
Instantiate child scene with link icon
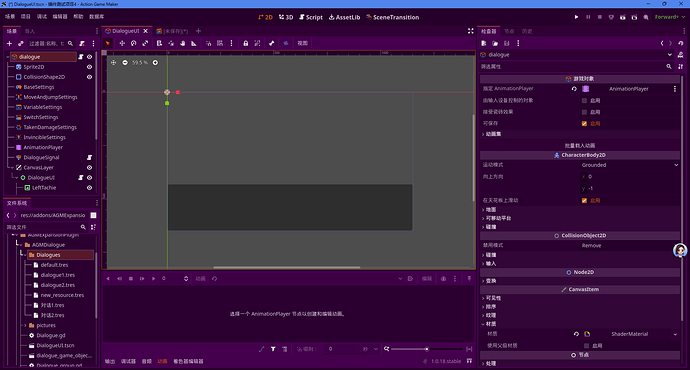pos(21,44)
